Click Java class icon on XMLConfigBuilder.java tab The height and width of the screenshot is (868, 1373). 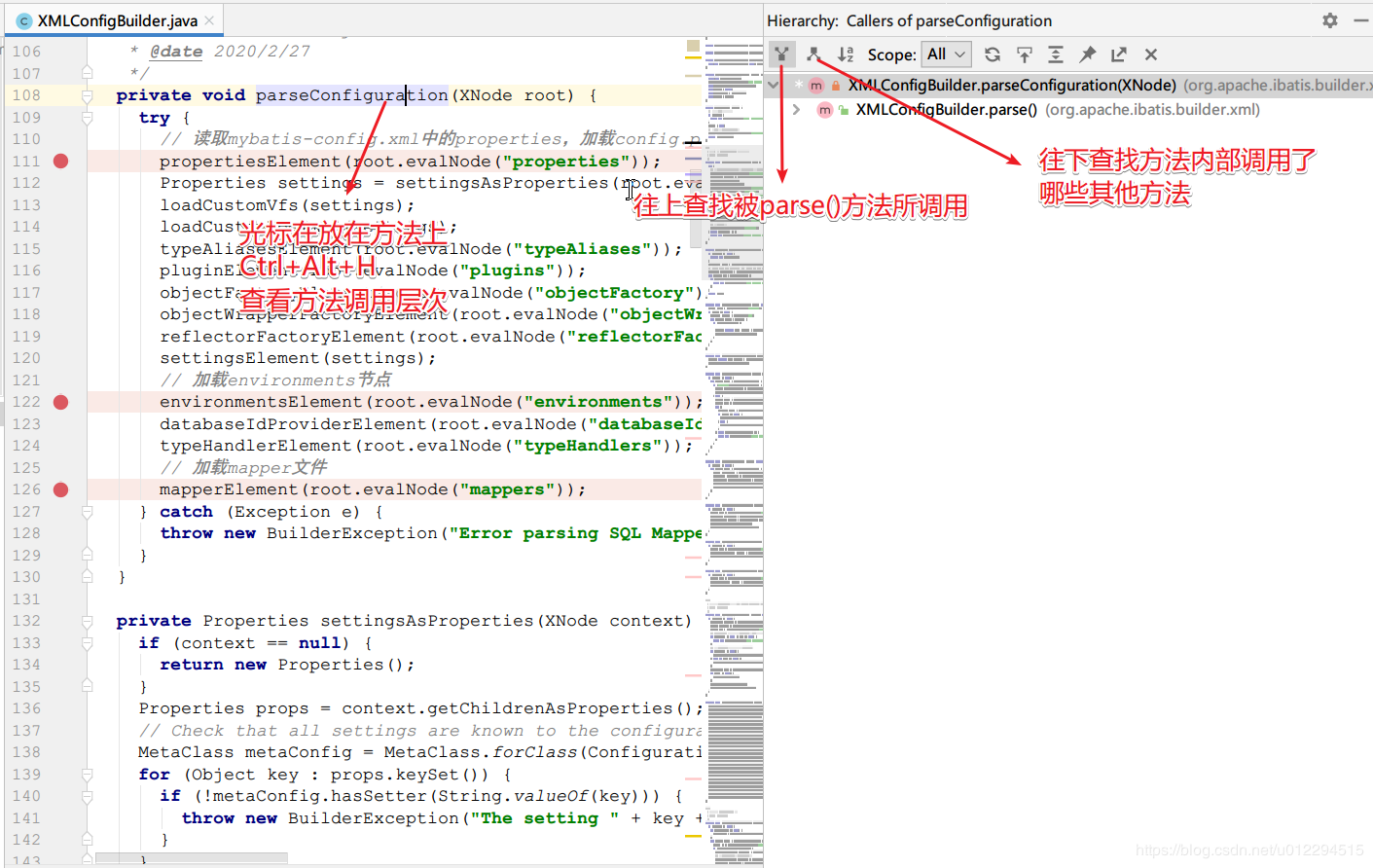click(24, 20)
